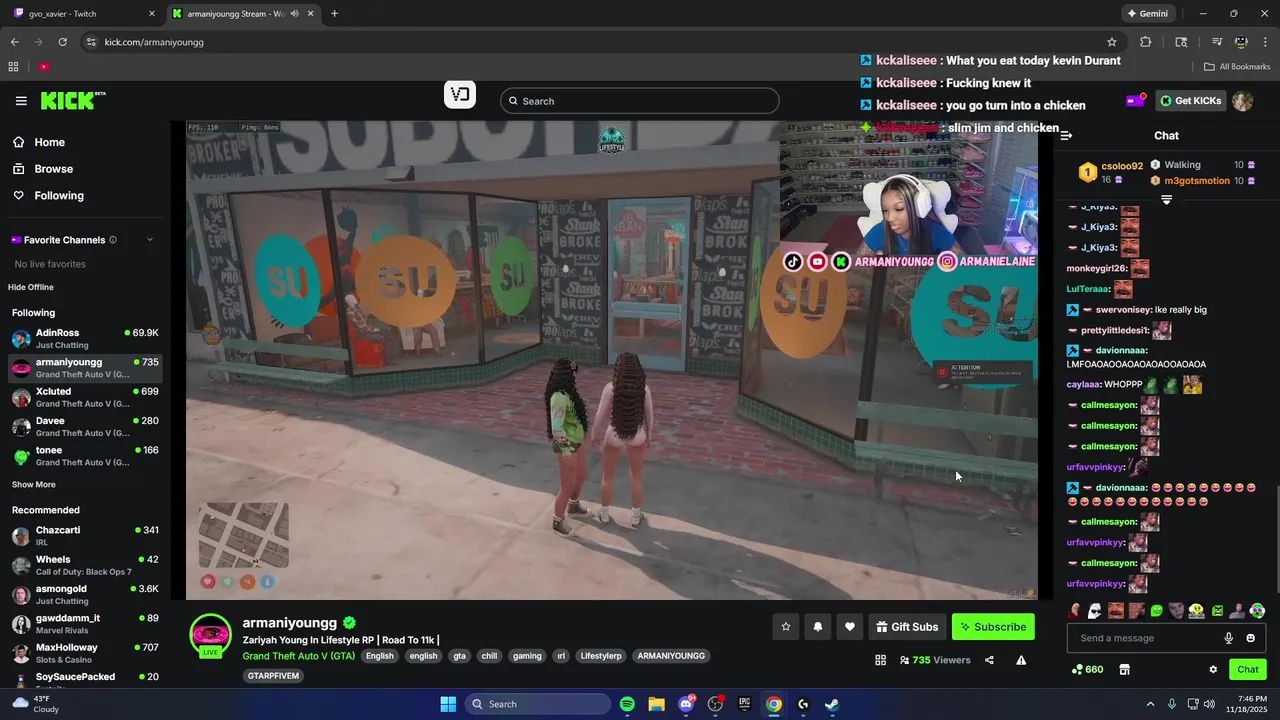Screen dimensions: 1280x720
Task: Open tonee channel in sidebar
Action: point(85,456)
